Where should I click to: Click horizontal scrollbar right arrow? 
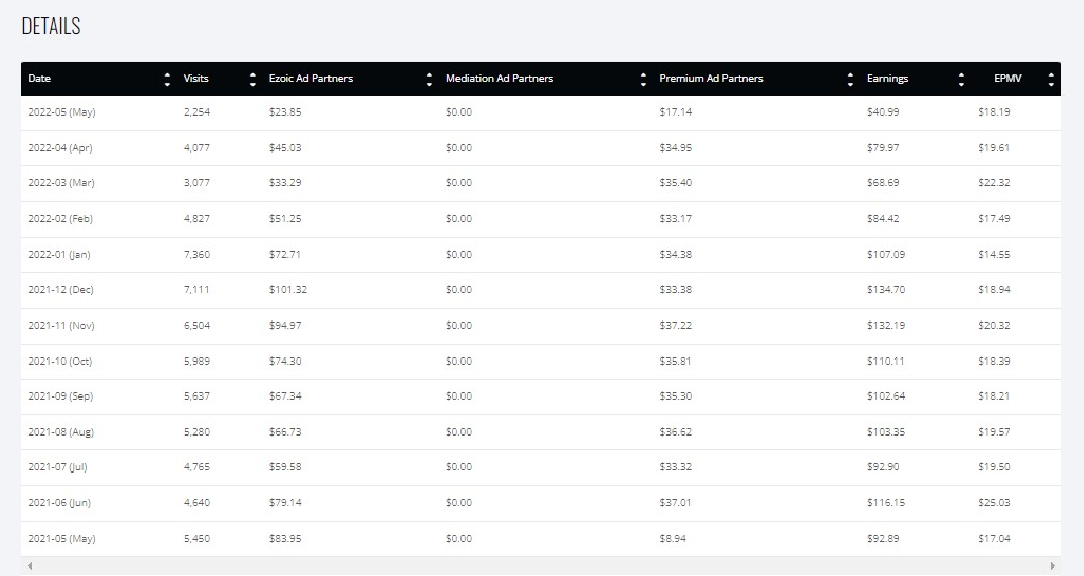click(x=1053, y=566)
